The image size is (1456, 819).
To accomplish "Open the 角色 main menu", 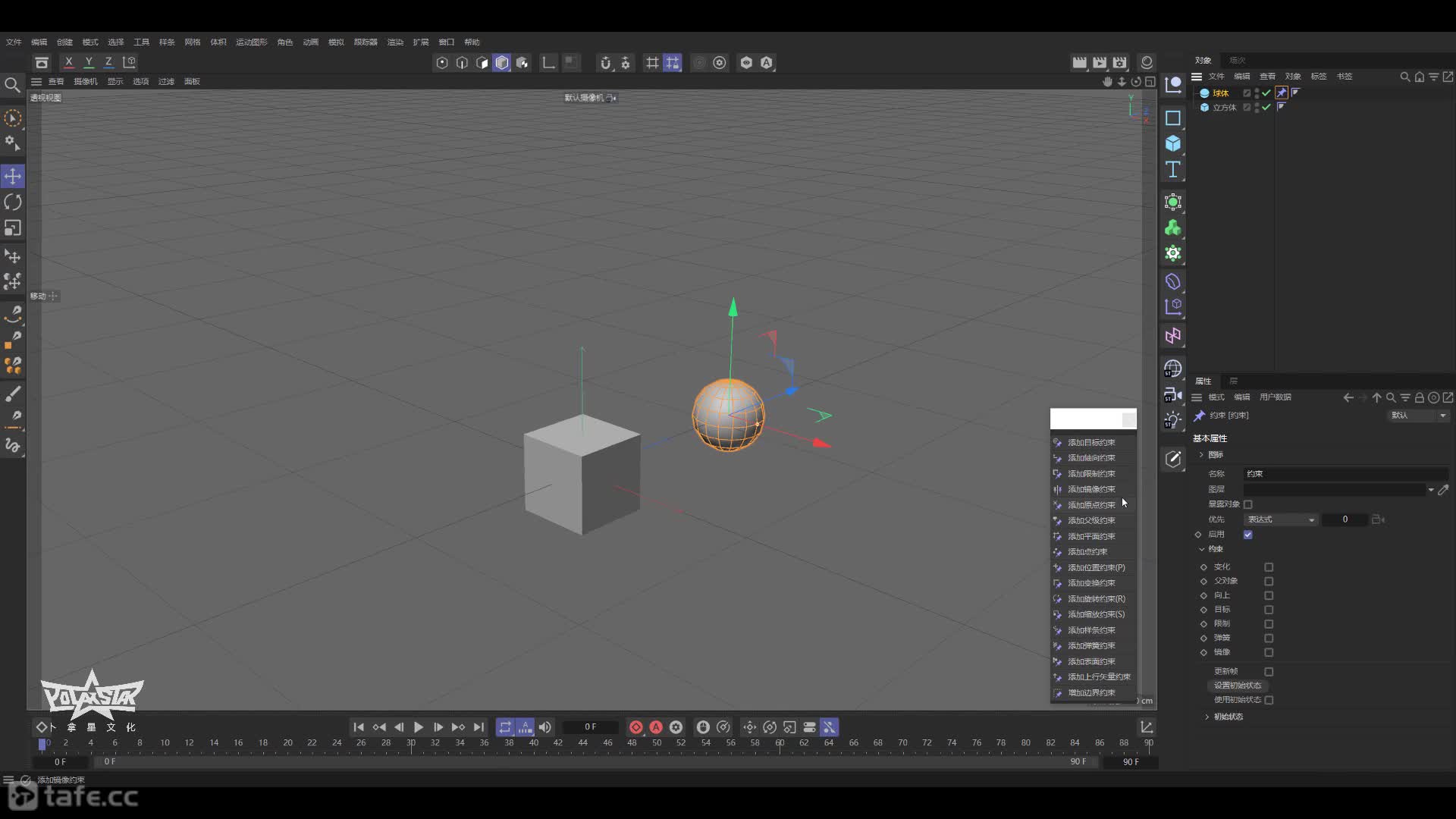I will pyautogui.click(x=284, y=42).
